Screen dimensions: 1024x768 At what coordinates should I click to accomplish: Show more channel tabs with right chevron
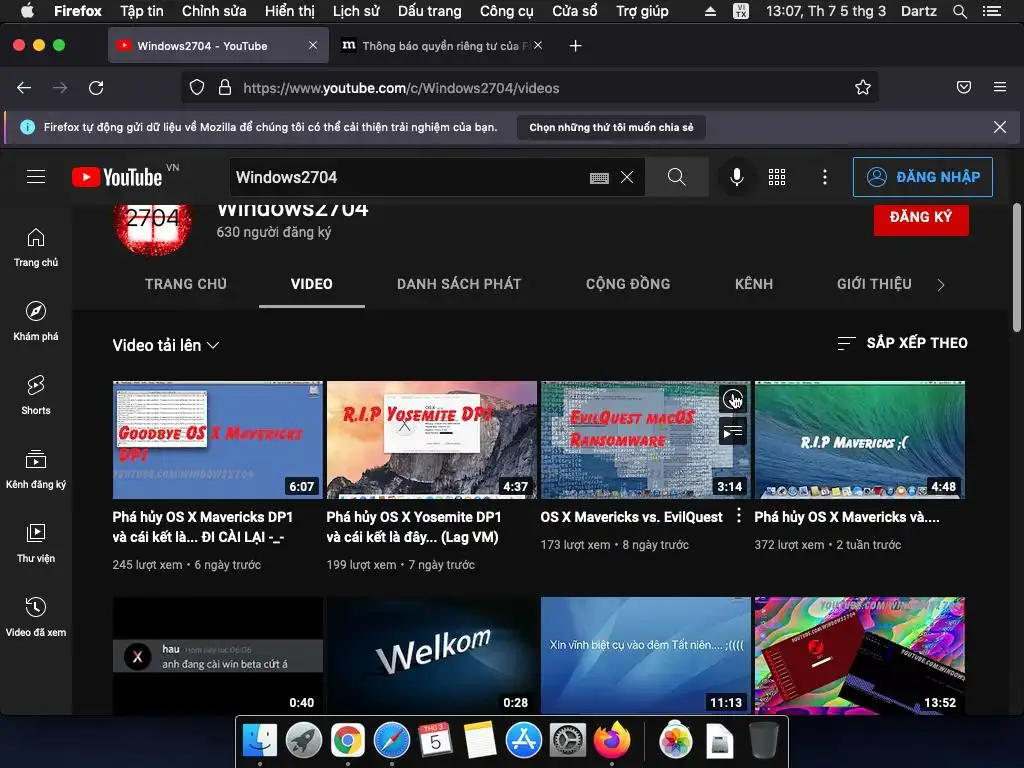[940, 285]
